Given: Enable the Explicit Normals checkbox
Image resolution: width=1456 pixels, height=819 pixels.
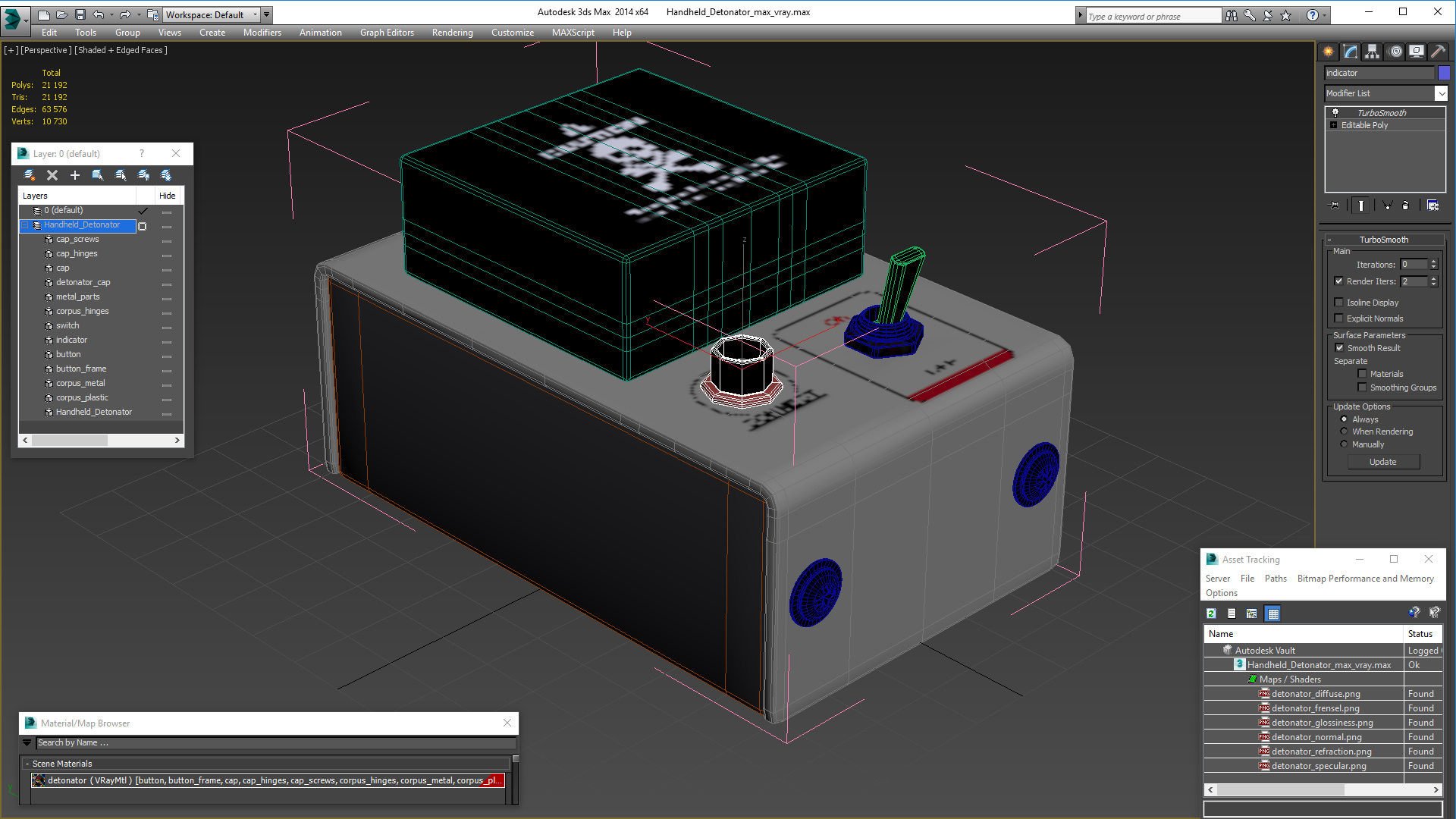Looking at the screenshot, I should pos(1338,318).
